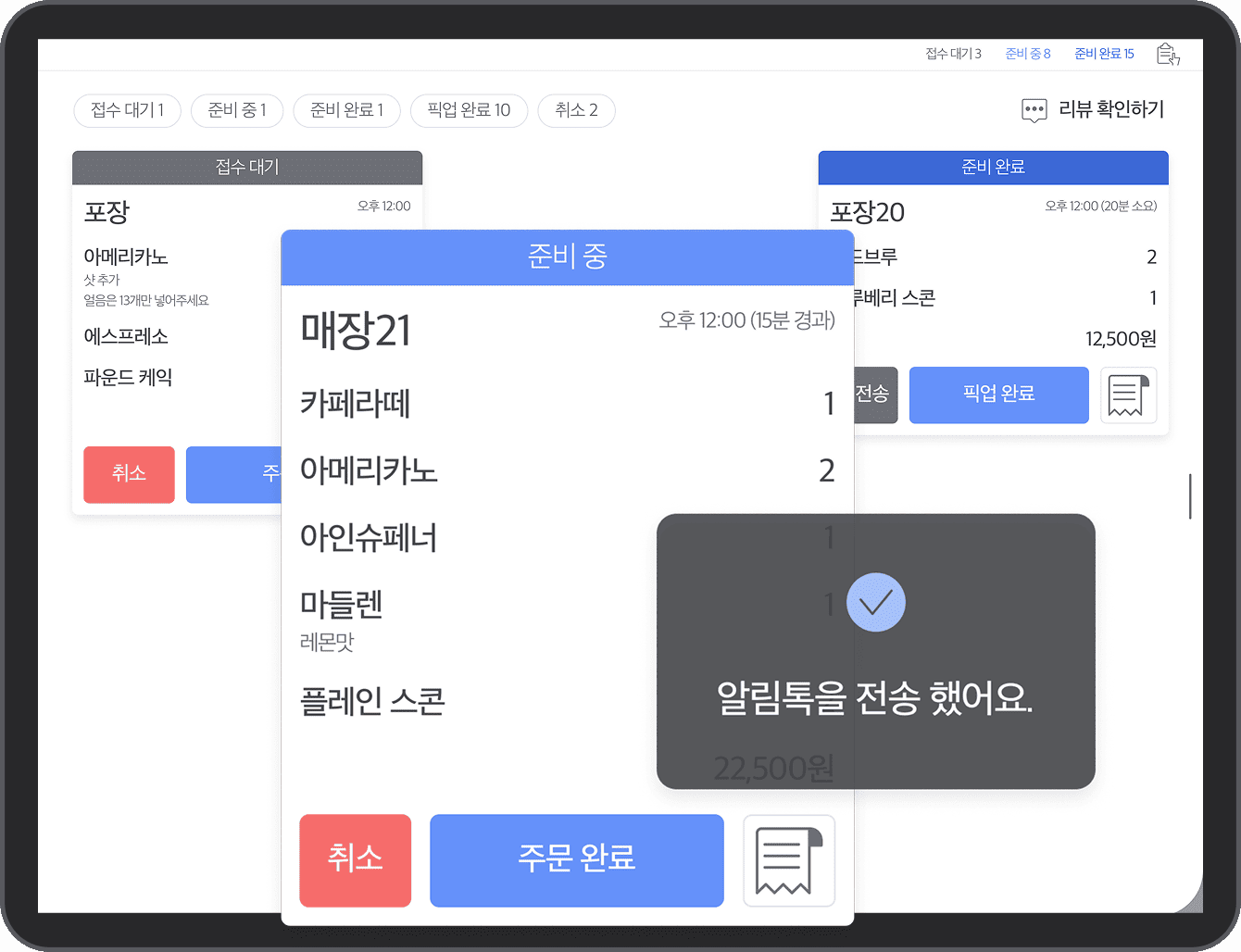Switch to the 준비 중 8 header tab
The width and height of the screenshot is (1241, 952).
point(1027,54)
